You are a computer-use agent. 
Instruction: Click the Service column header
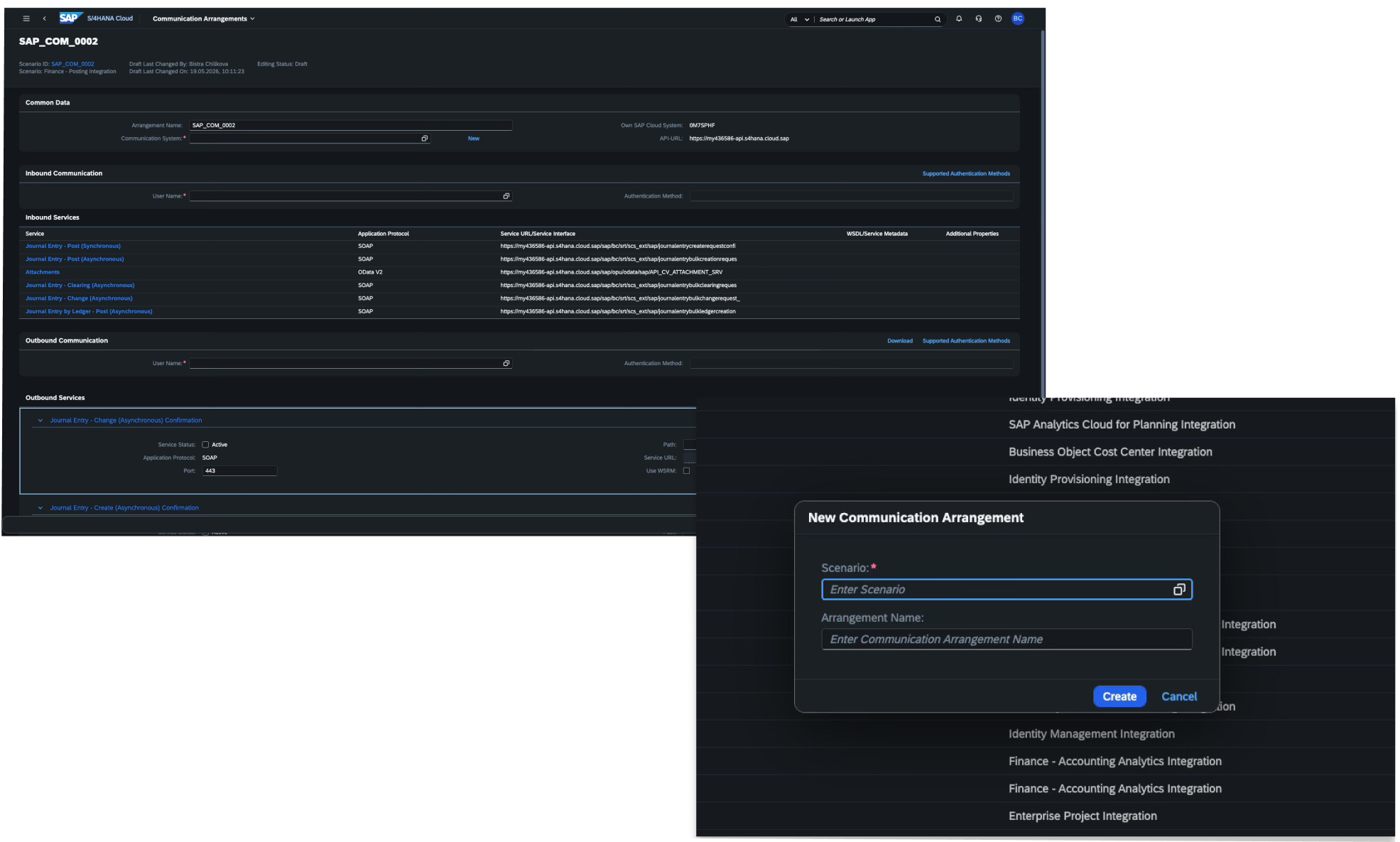click(x=35, y=234)
